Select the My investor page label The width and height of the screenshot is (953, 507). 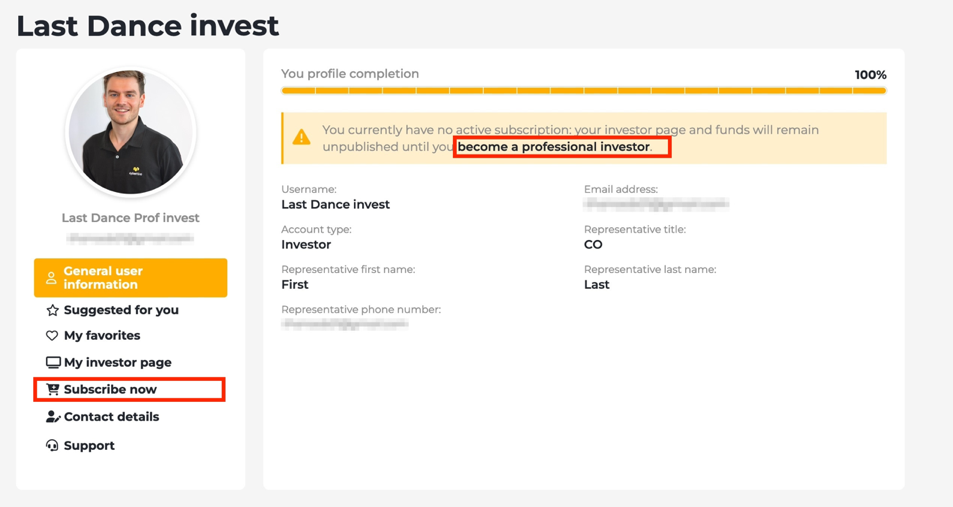[x=118, y=363]
